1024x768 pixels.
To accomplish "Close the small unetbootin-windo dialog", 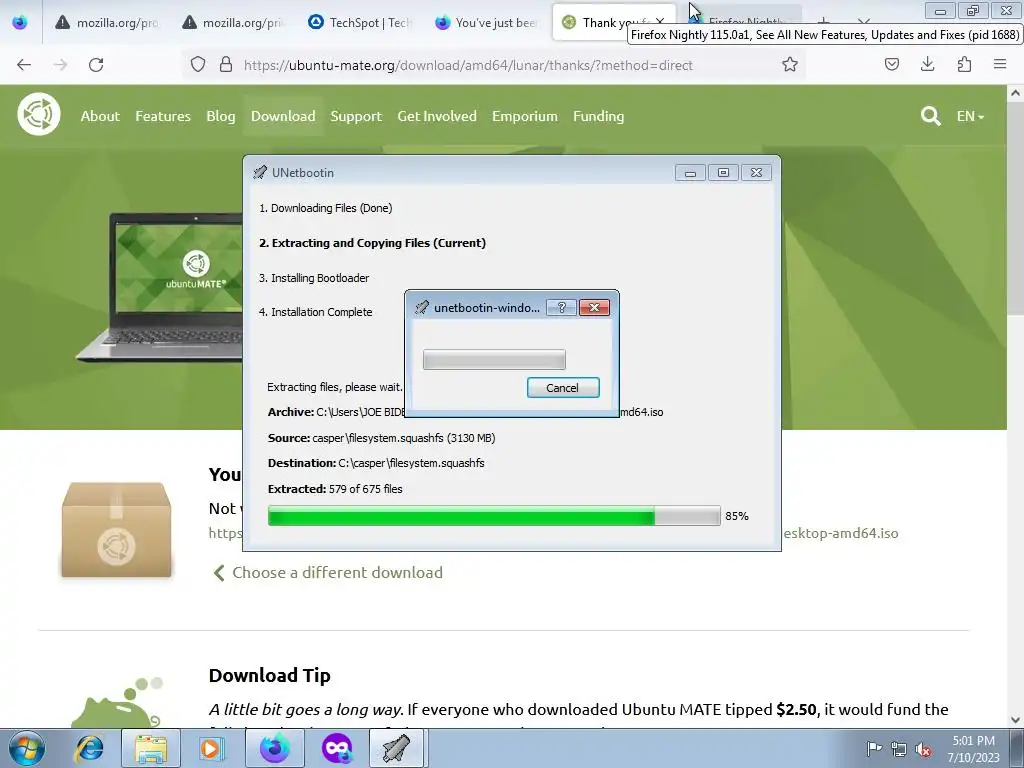I will [x=594, y=308].
